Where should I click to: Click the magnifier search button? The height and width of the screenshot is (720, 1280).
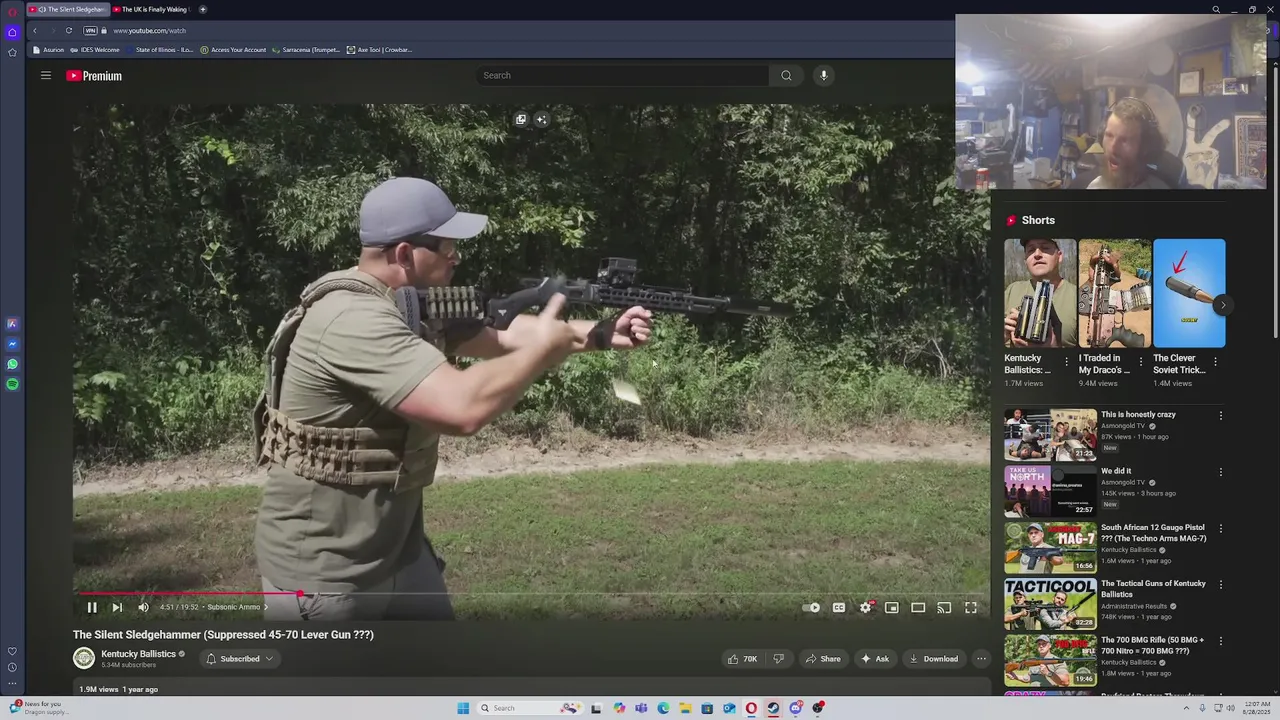[786, 75]
